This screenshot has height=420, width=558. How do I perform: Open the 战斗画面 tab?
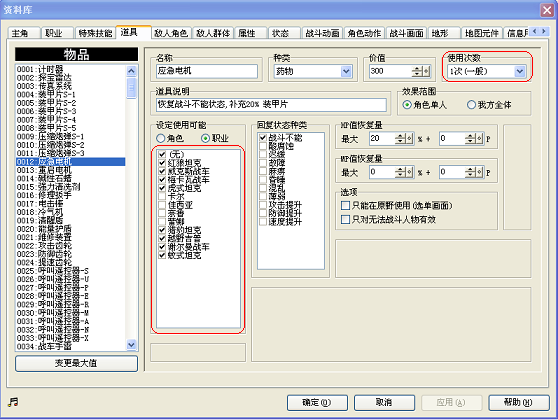406,33
